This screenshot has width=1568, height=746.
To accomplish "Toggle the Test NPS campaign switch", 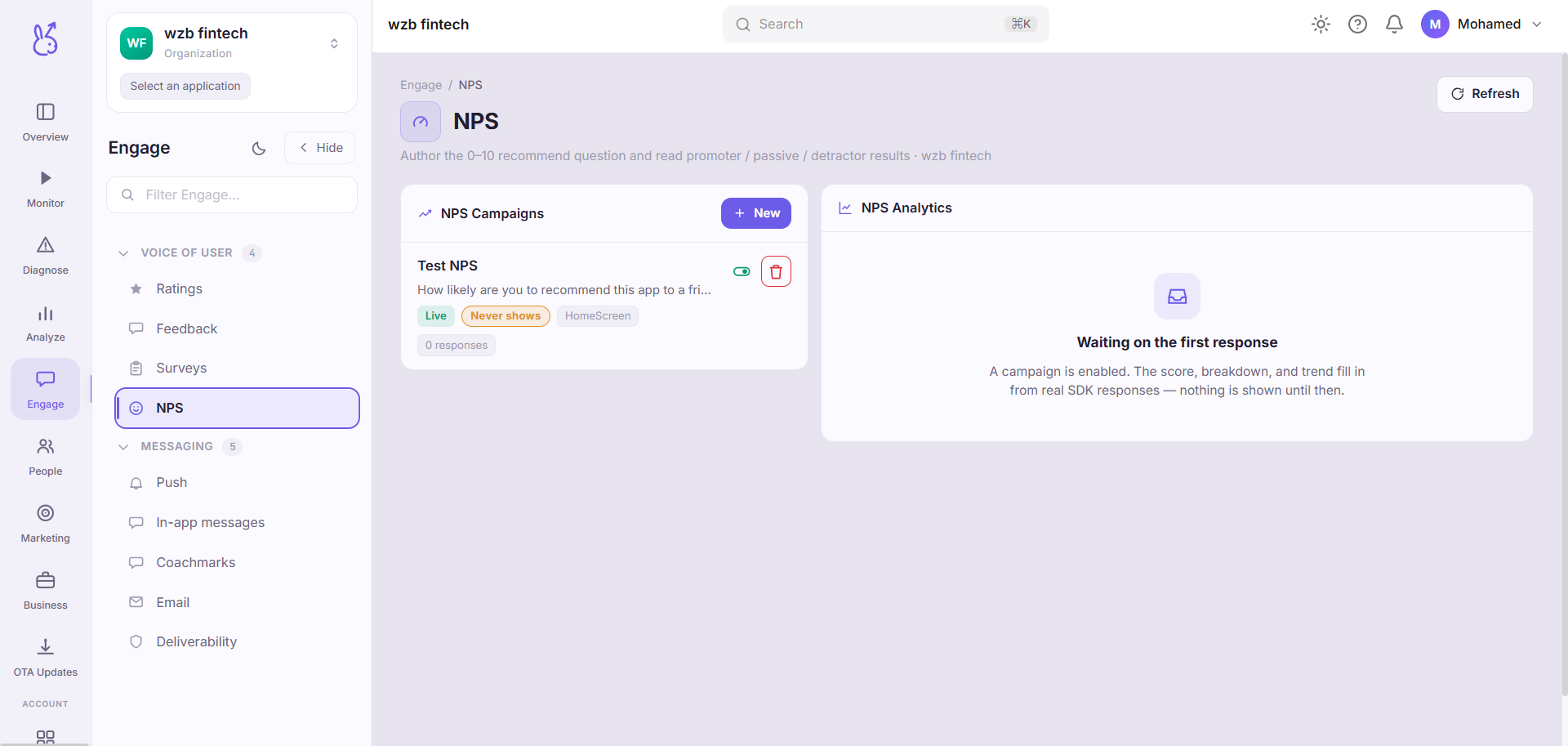I will click(742, 271).
